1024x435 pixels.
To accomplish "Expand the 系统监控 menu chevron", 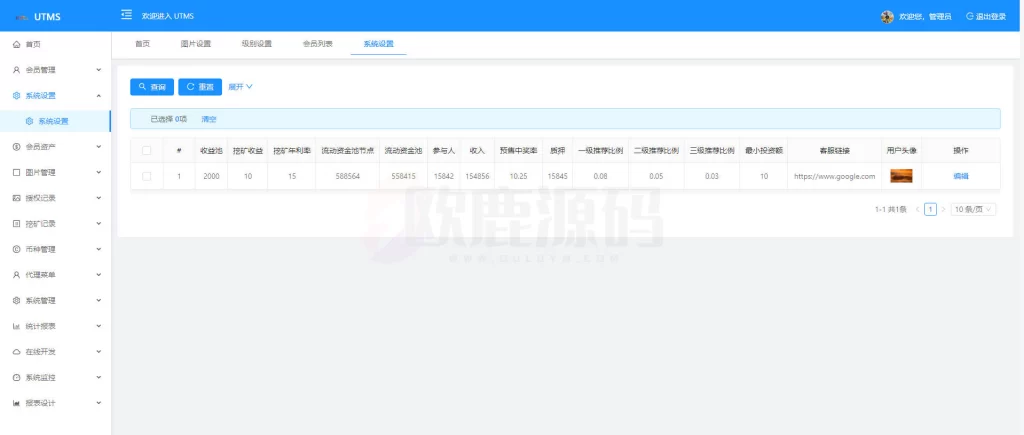I will click(x=99, y=378).
